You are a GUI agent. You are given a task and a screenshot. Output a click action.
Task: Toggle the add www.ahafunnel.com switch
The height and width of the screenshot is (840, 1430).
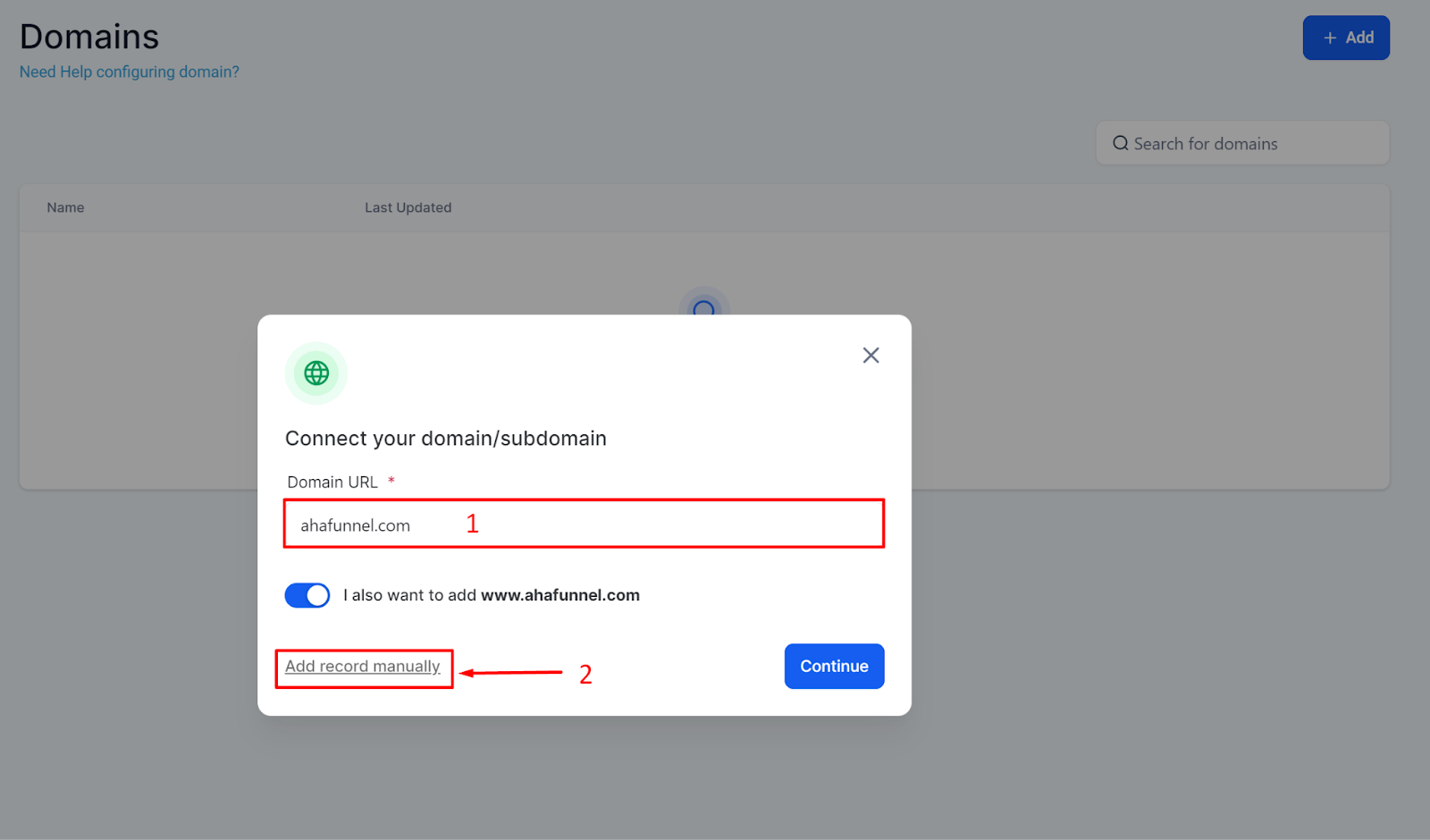point(307,595)
